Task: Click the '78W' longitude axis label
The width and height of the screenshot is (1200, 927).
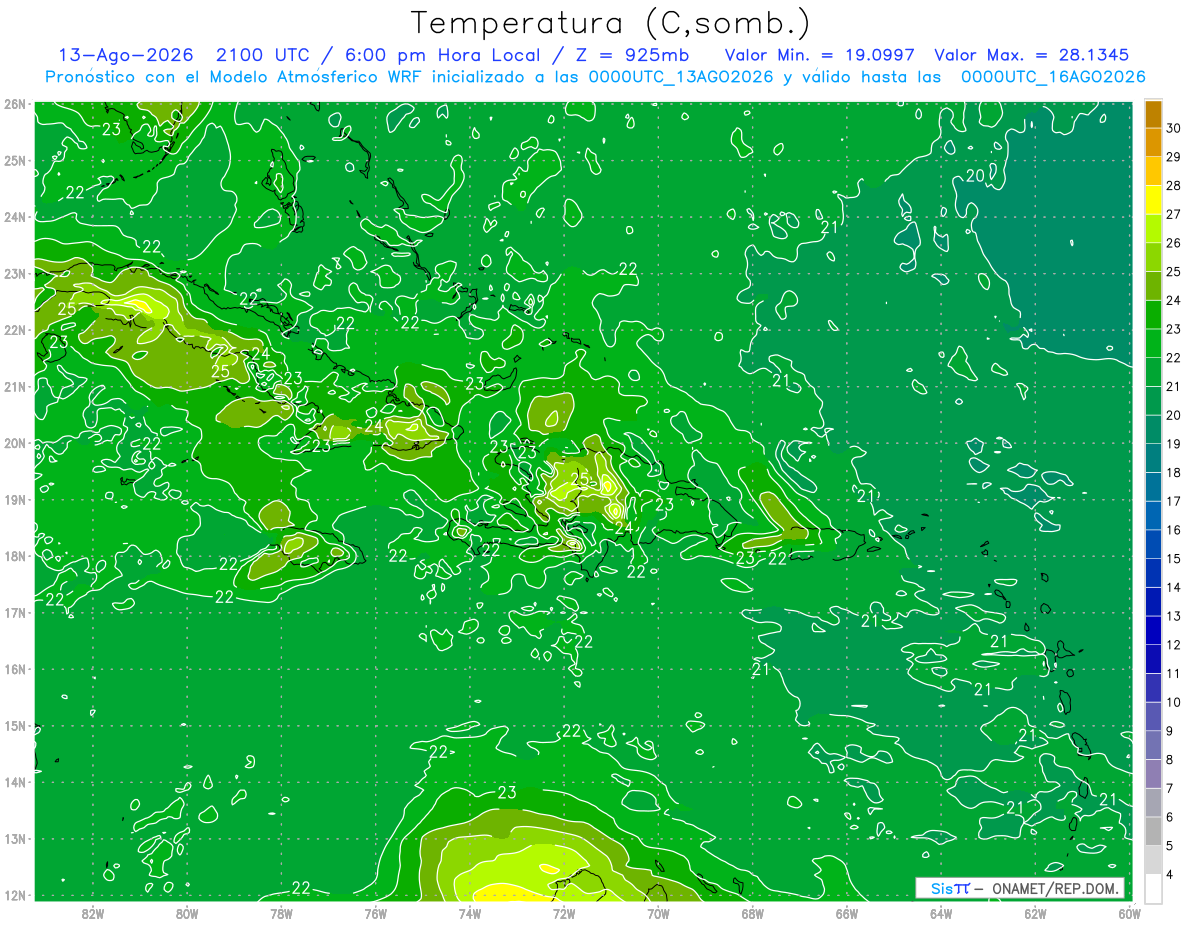Action: [x=281, y=913]
